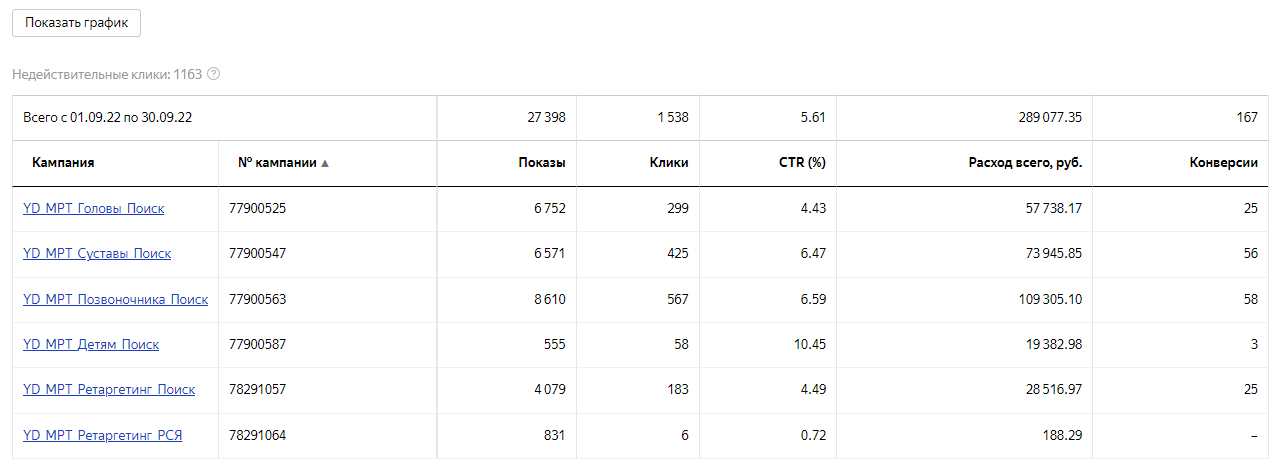Click the invalid clicks help question icon
This screenshot has width=1282, height=469.
(x=213, y=74)
